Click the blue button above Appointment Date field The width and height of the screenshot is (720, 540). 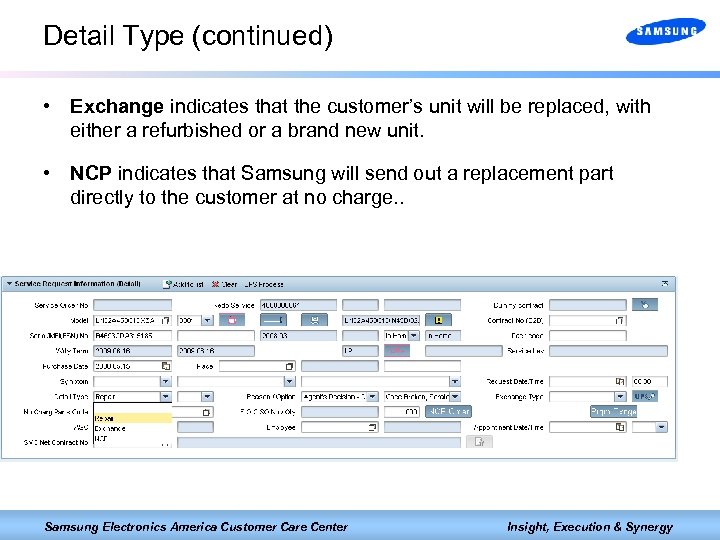point(613,411)
